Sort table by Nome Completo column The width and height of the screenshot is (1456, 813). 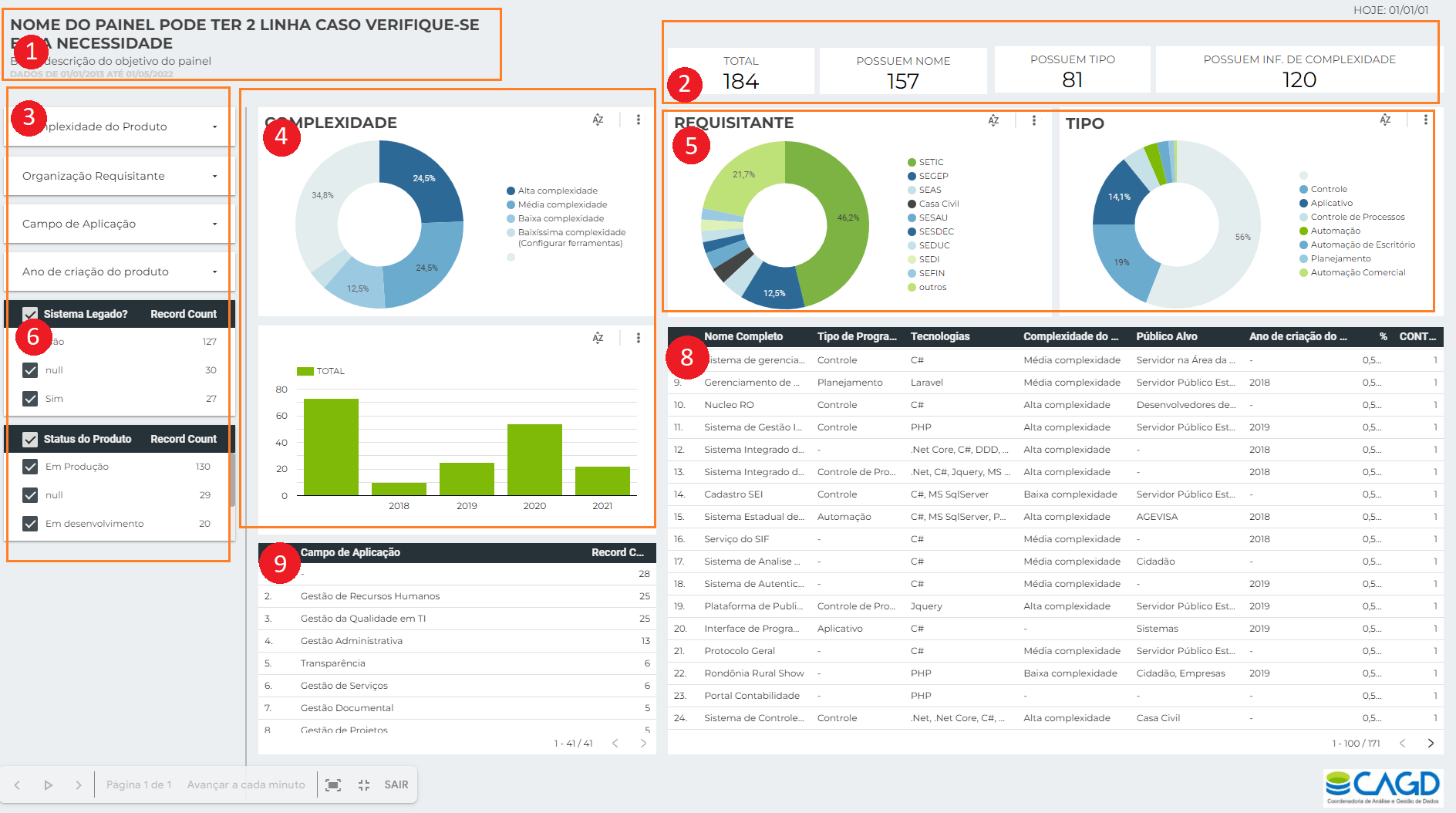(743, 336)
